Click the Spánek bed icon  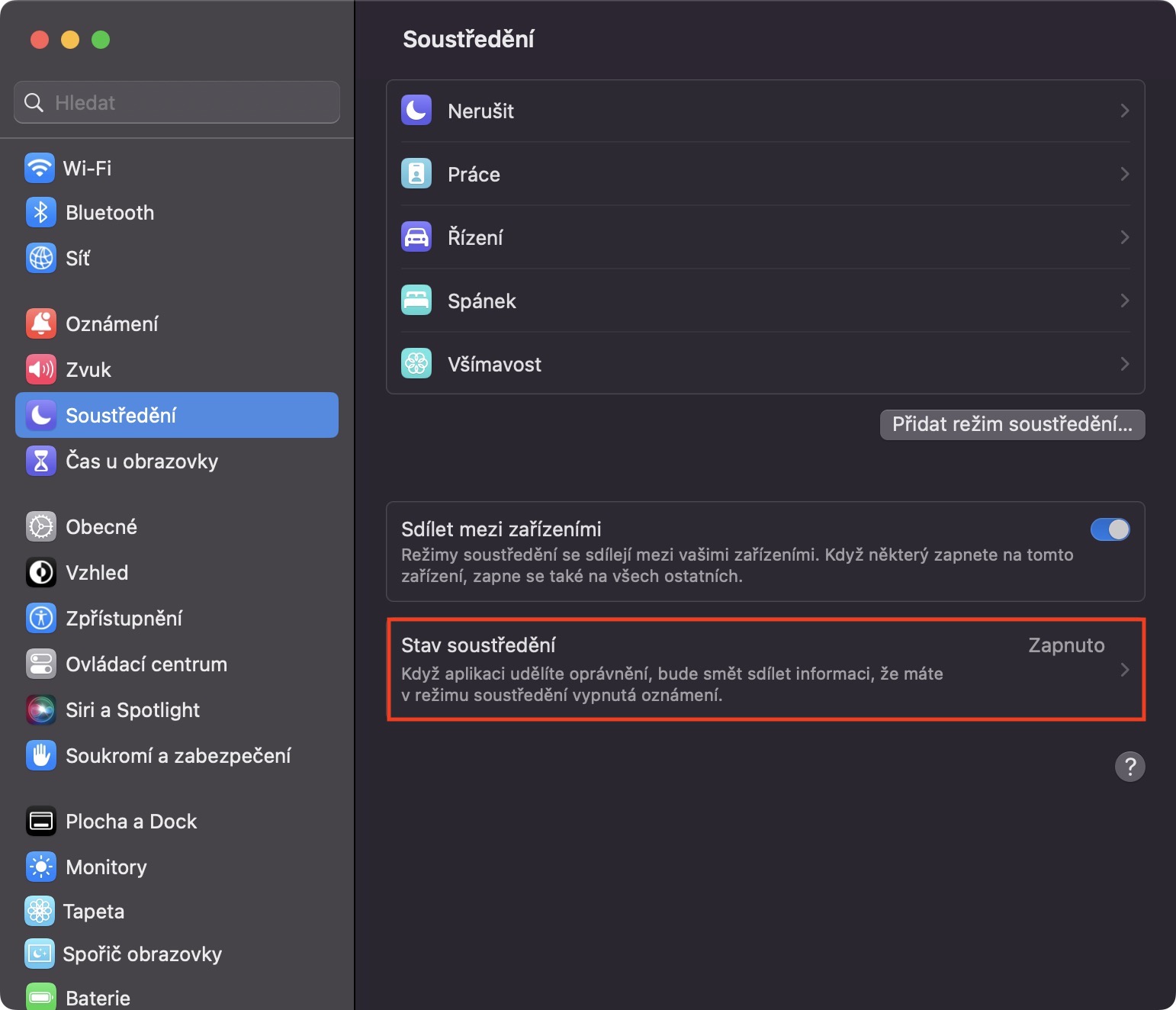point(416,301)
